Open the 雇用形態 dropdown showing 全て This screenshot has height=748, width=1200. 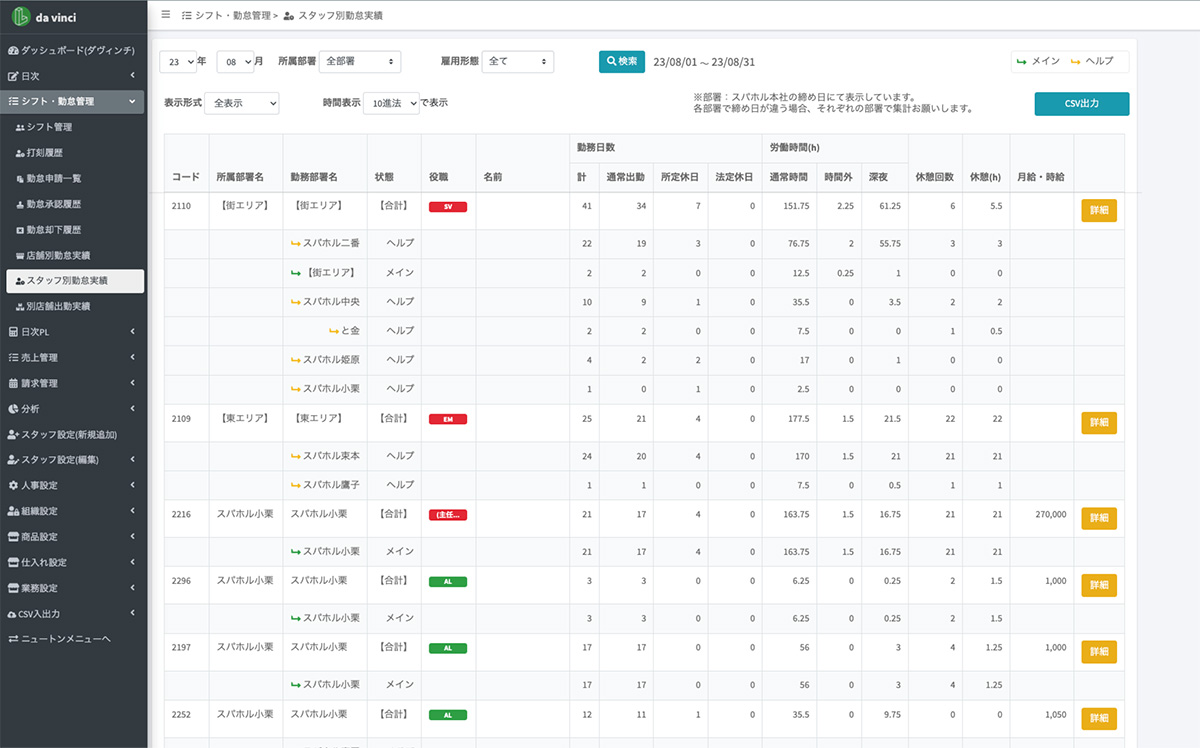[x=518, y=62]
